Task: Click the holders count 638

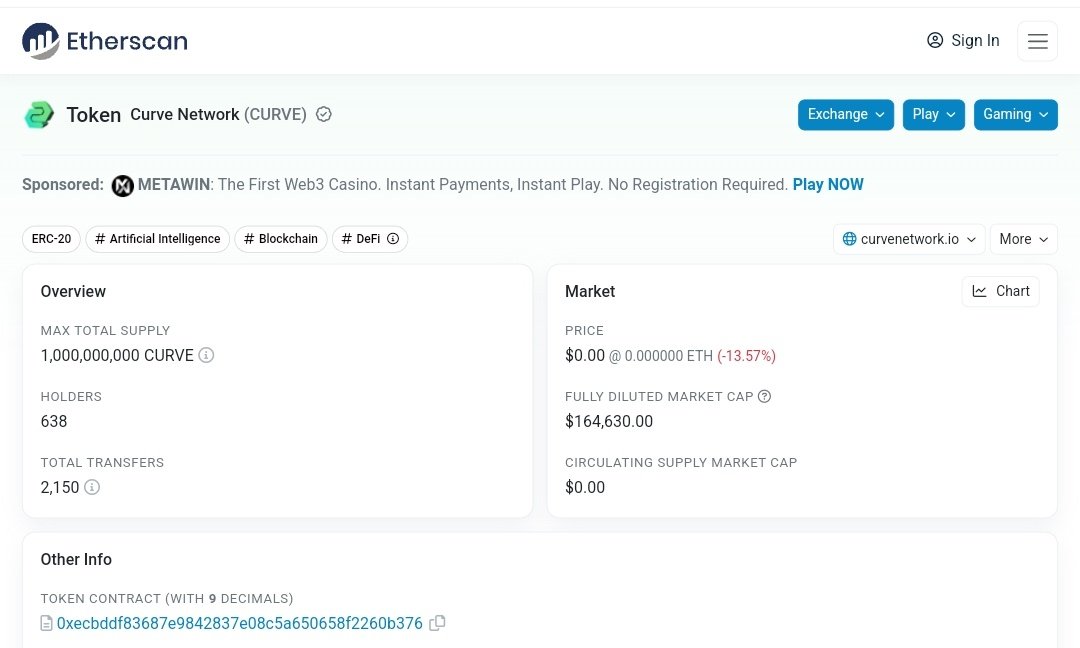Action: pyautogui.click(x=54, y=421)
